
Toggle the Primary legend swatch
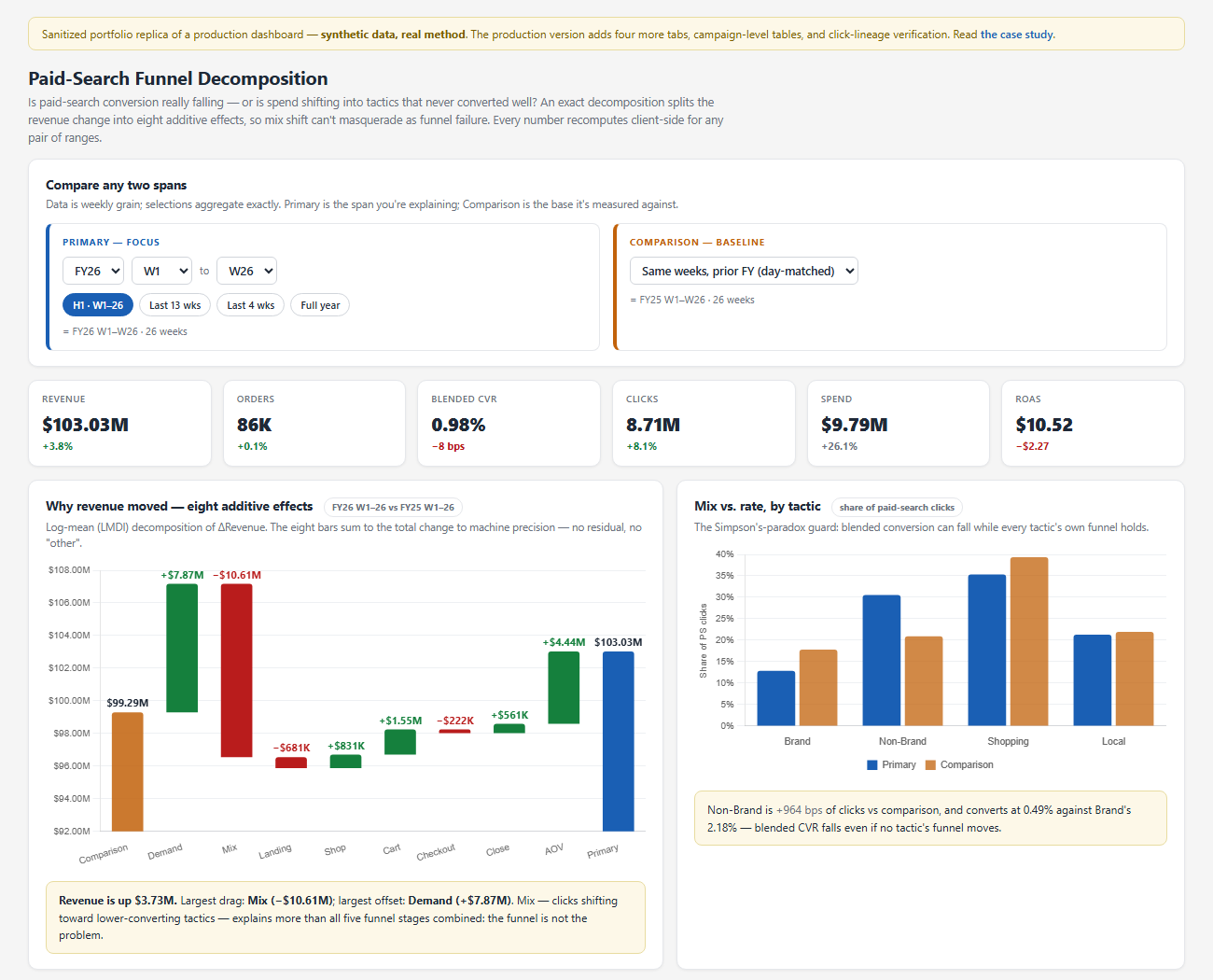(872, 765)
